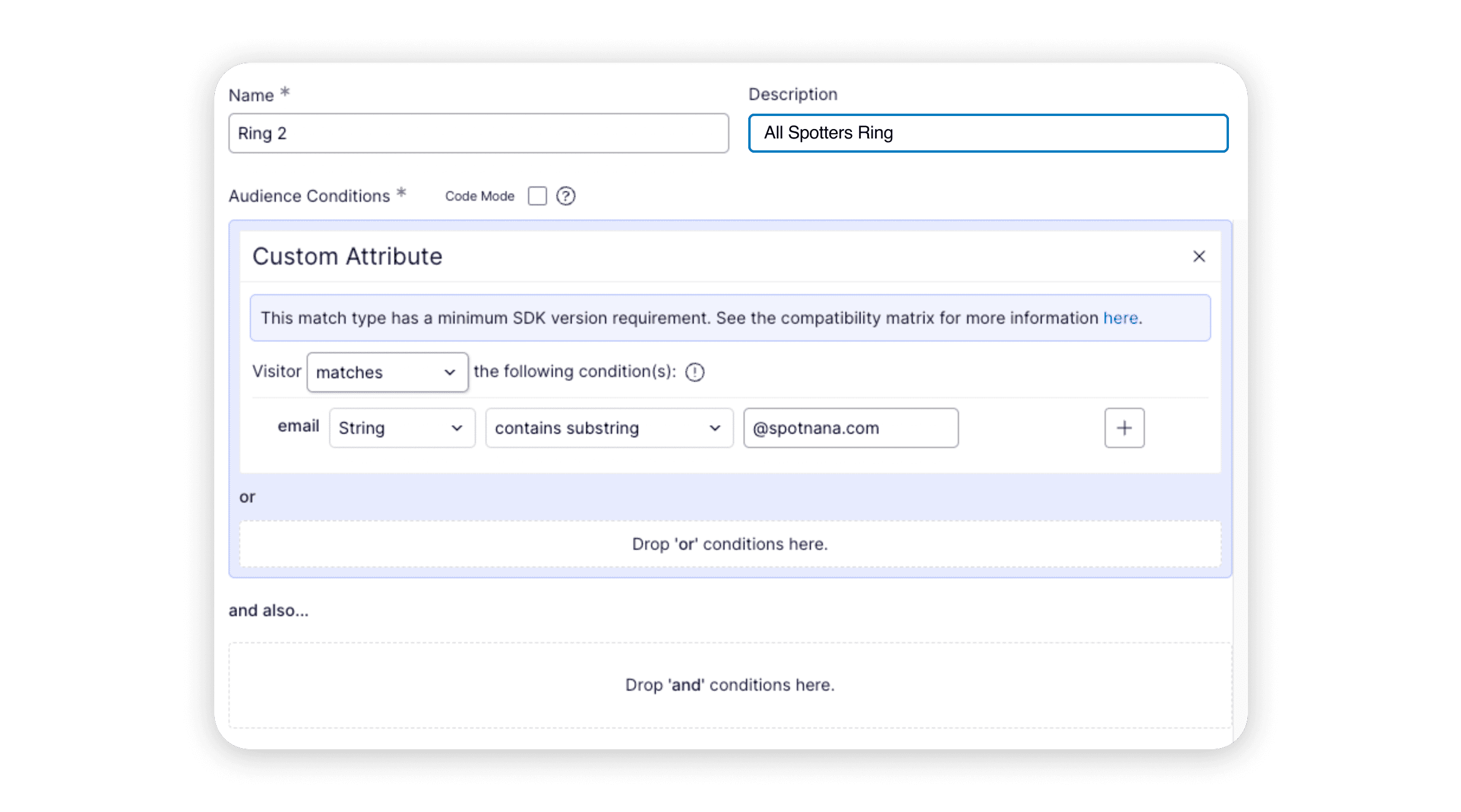Screen dimensions: 1461x812
Task: Click the Drop 'or' conditions area
Action: (x=729, y=544)
